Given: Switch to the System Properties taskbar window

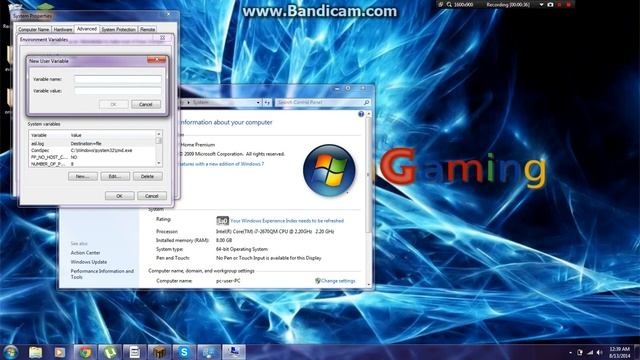Looking at the screenshot, I should (x=233, y=352).
